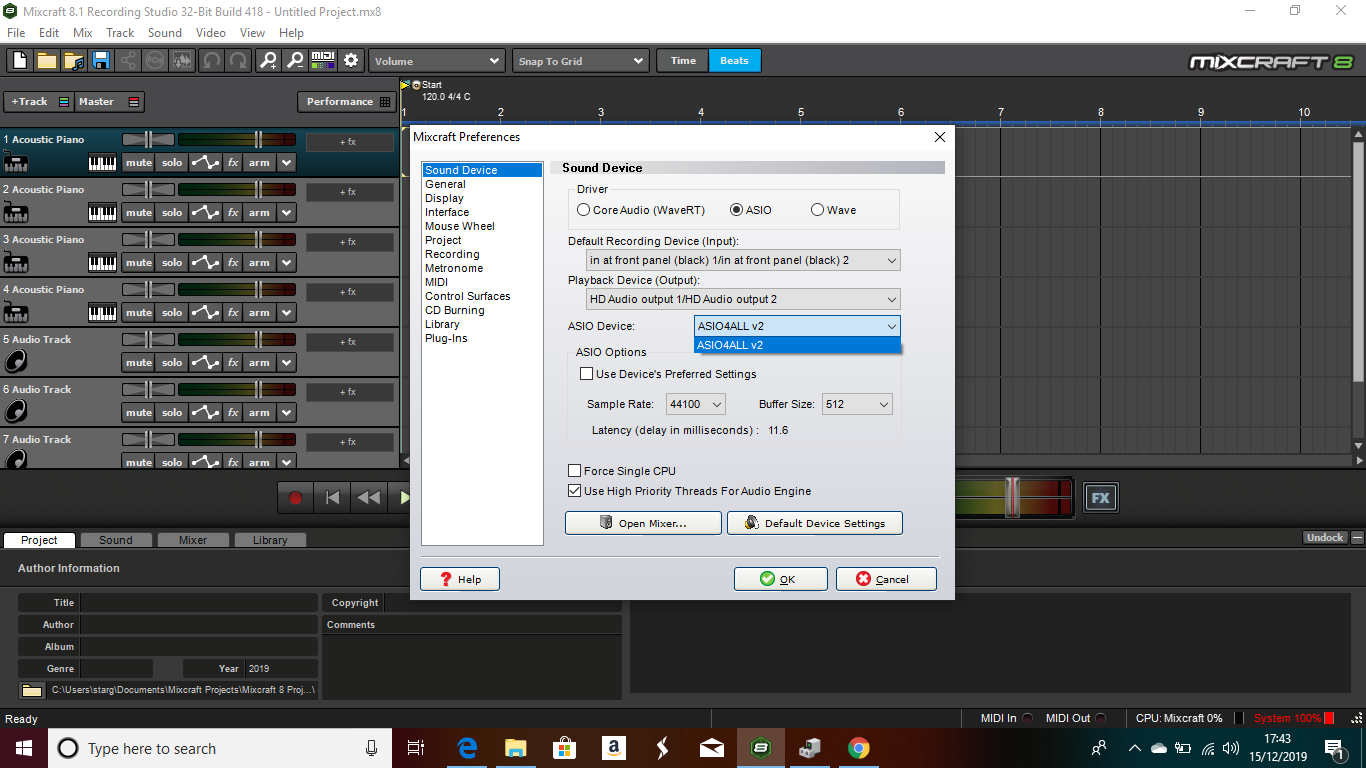Choose ASIO4ALL v2 from the open list
Viewport: 1366px width, 768px height.
(x=798, y=345)
